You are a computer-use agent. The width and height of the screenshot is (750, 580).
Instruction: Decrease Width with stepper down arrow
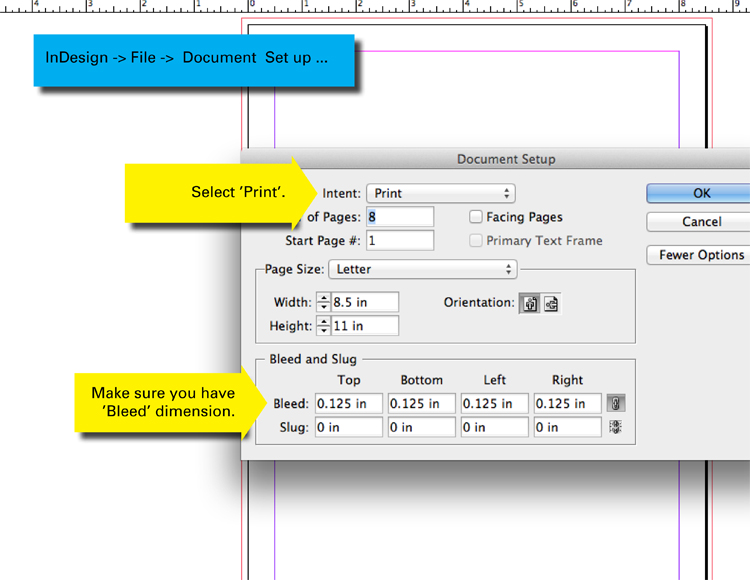324,307
